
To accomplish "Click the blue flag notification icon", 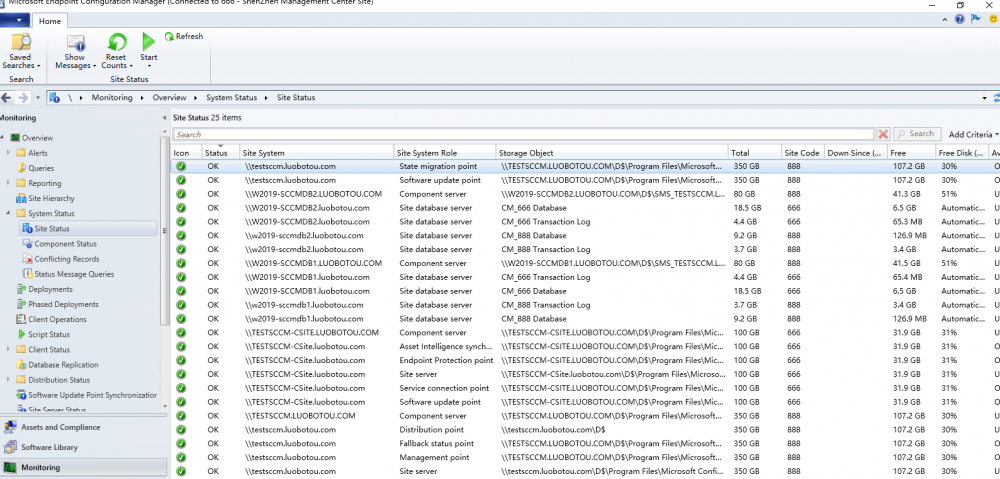I will tap(976, 20).
